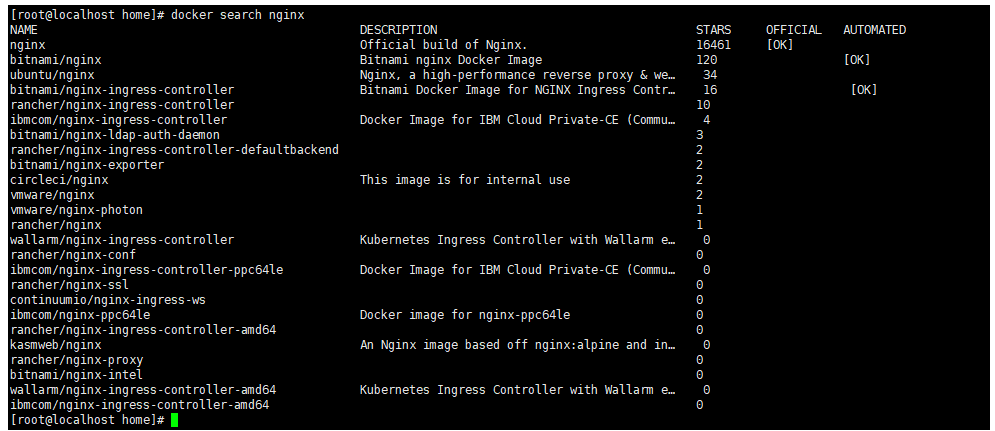Click the NAME column header
The image size is (995, 431).
click(24, 30)
